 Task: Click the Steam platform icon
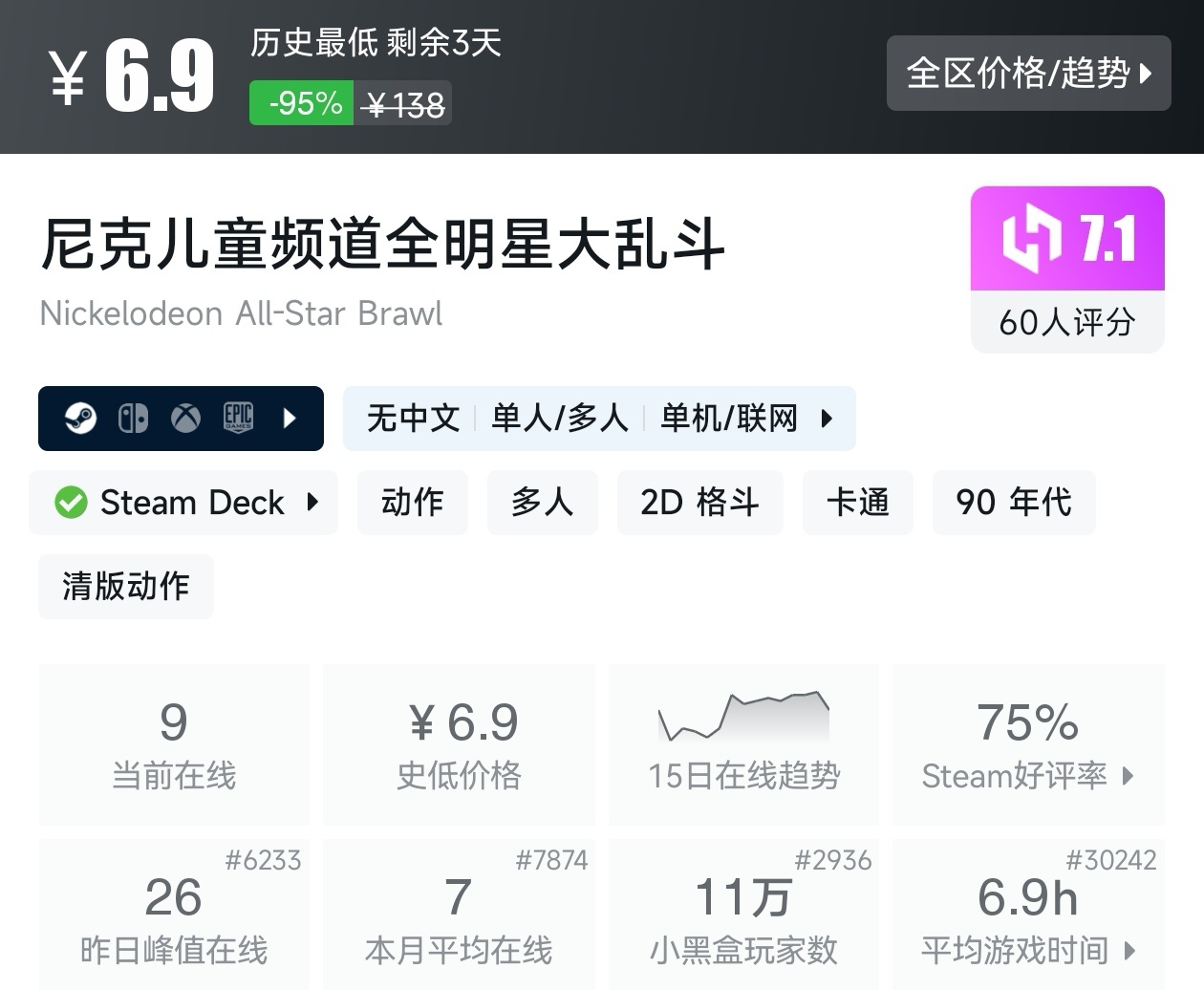pos(80,418)
